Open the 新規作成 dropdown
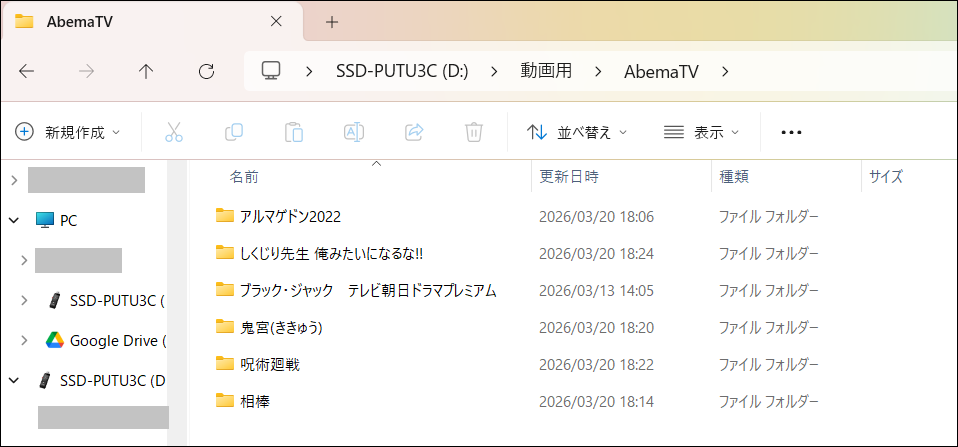958x447 pixels. tap(67, 132)
